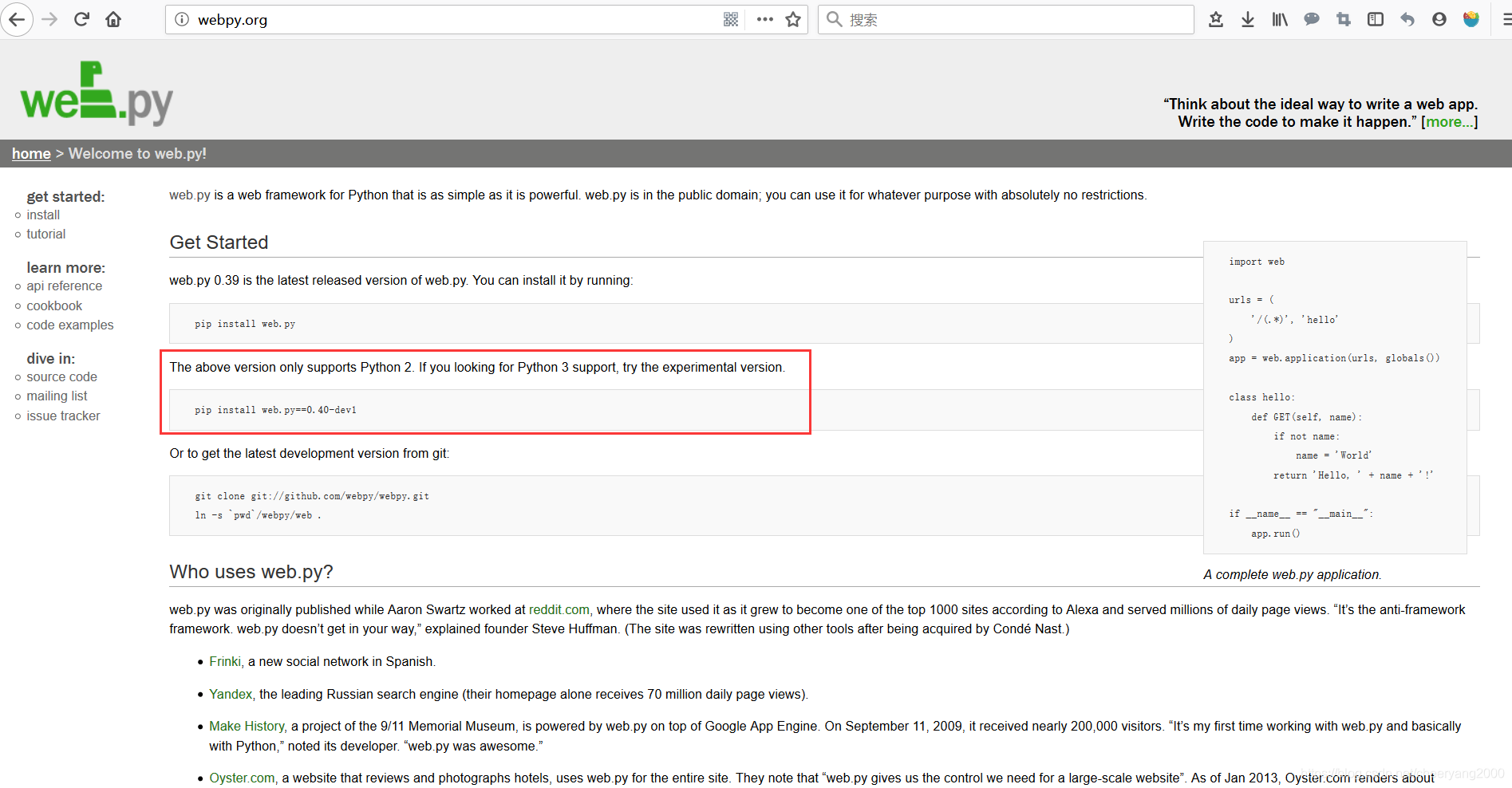Click the chat bubble toolbar icon
The height and width of the screenshot is (788, 1512).
[x=1312, y=19]
